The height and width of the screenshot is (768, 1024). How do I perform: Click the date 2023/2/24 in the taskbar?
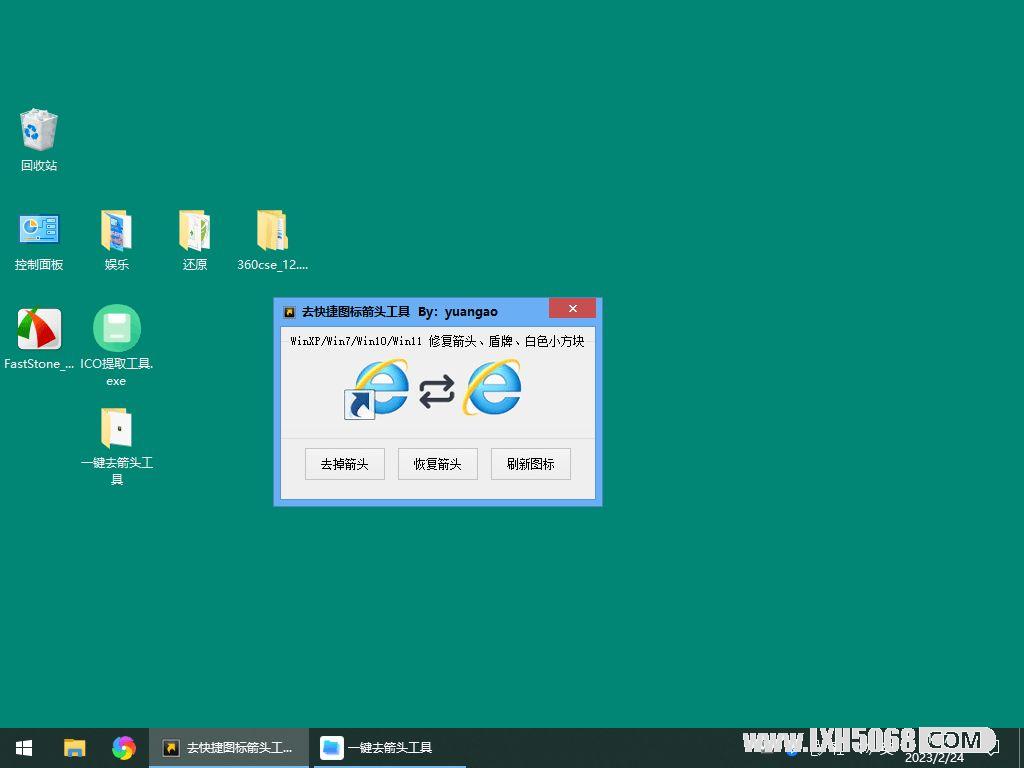pos(934,758)
